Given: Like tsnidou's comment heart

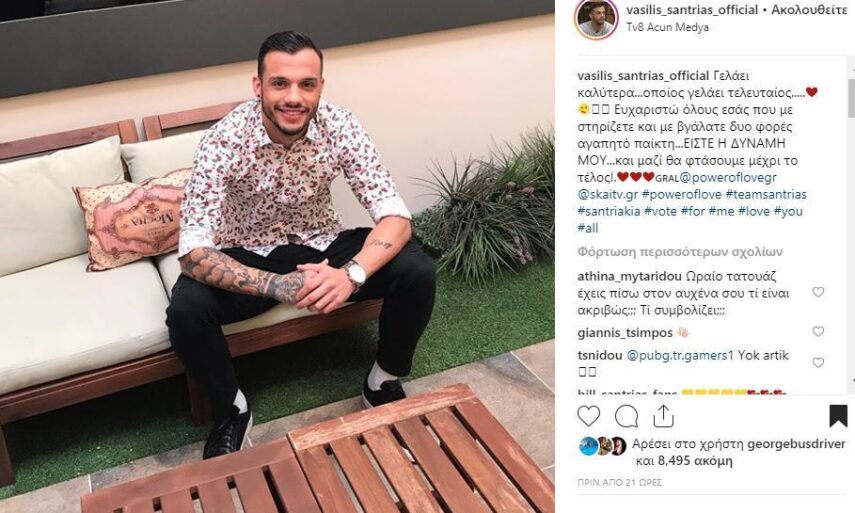Looking at the screenshot, I should pyautogui.click(x=818, y=363).
